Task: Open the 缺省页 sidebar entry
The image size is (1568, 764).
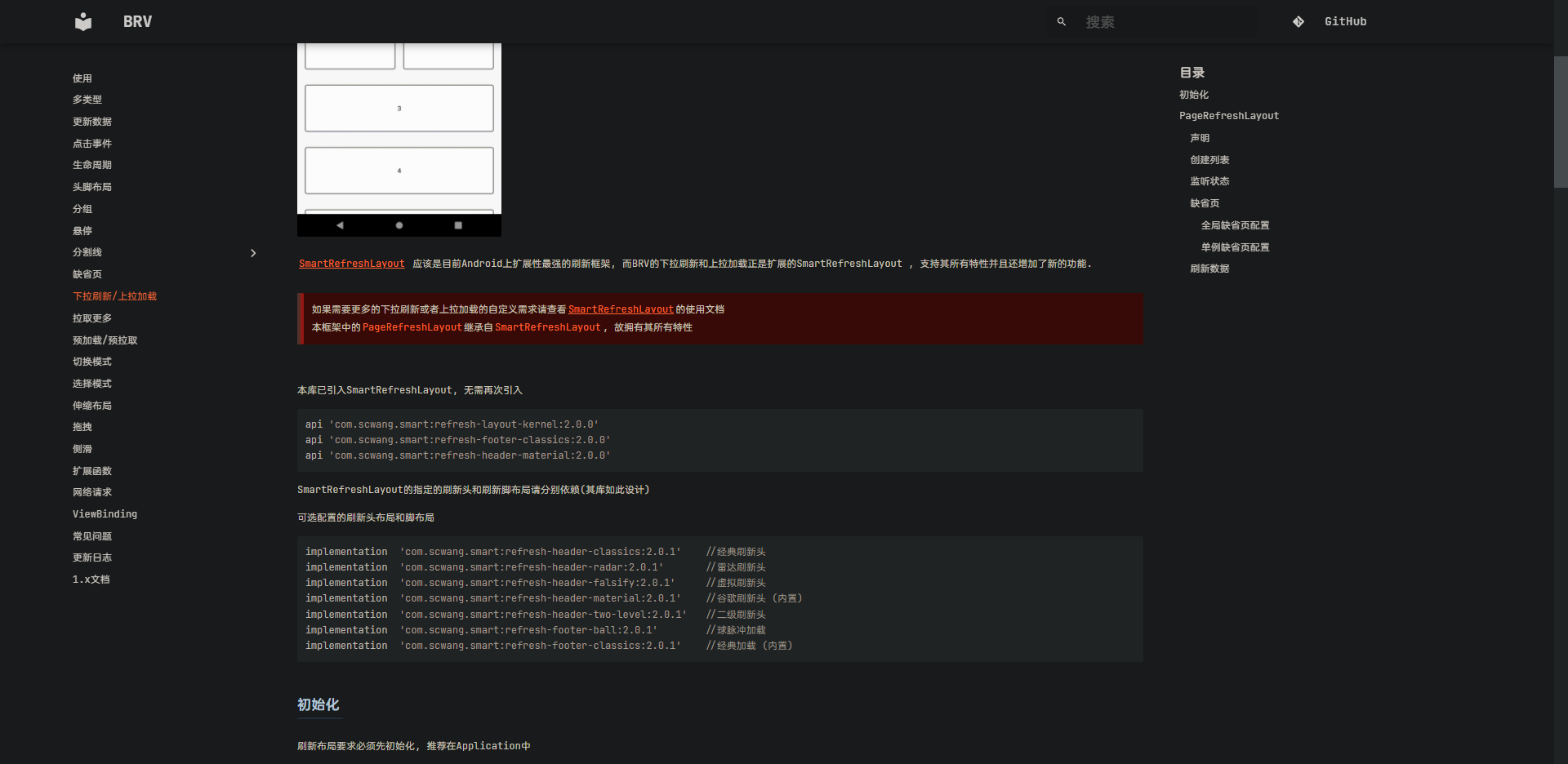Action: pyautogui.click(x=87, y=274)
